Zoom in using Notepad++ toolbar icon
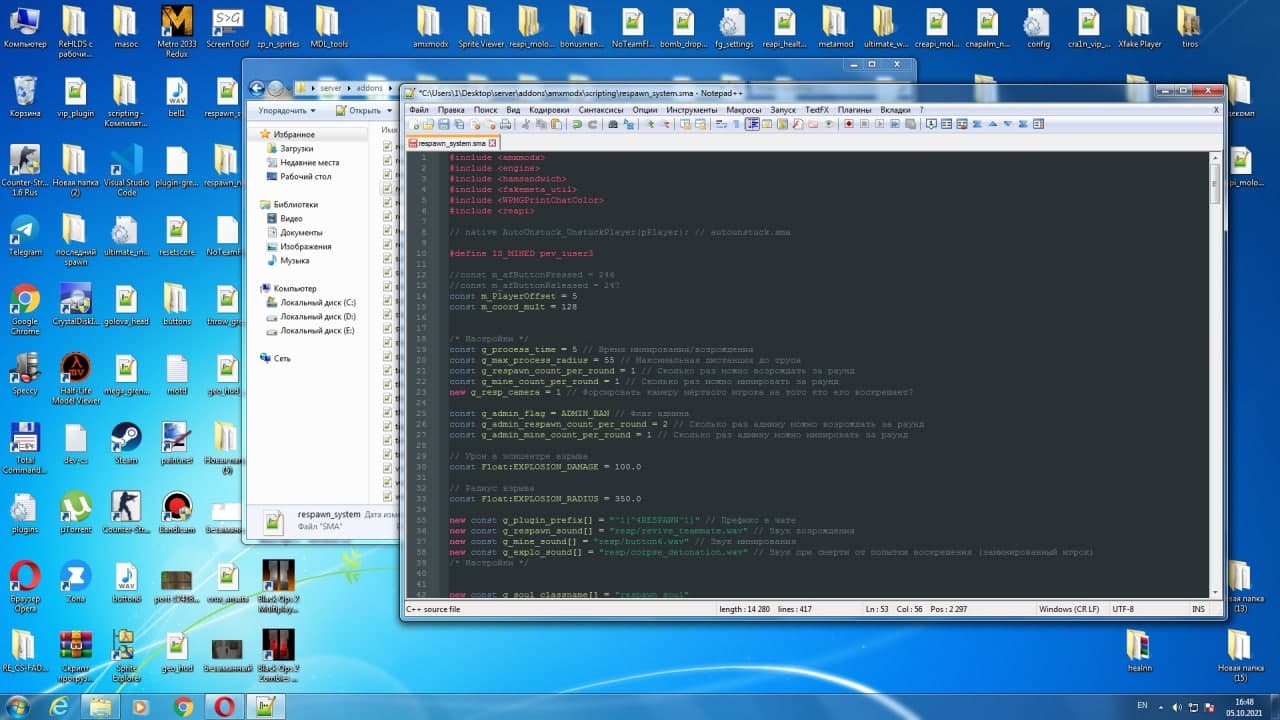Image resolution: width=1280 pixels, height=720 pixels. pyautogui.click(x=649, y=124)
